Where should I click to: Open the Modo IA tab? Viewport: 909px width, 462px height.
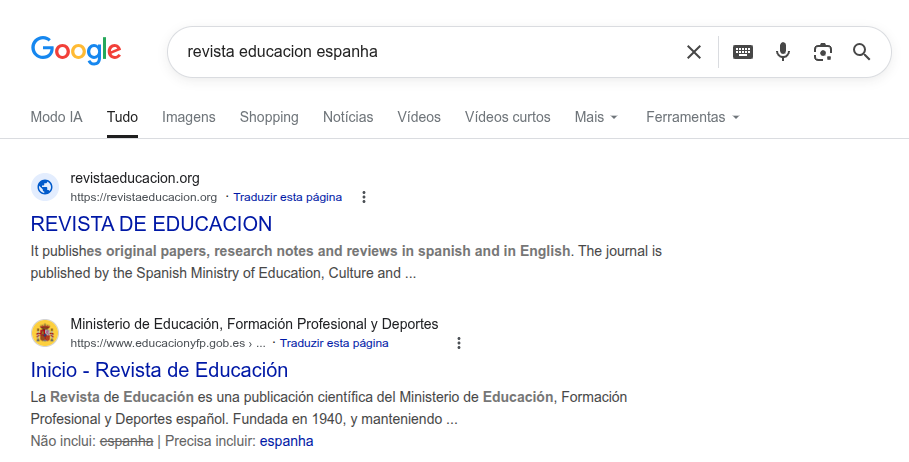tap(56, 117)
